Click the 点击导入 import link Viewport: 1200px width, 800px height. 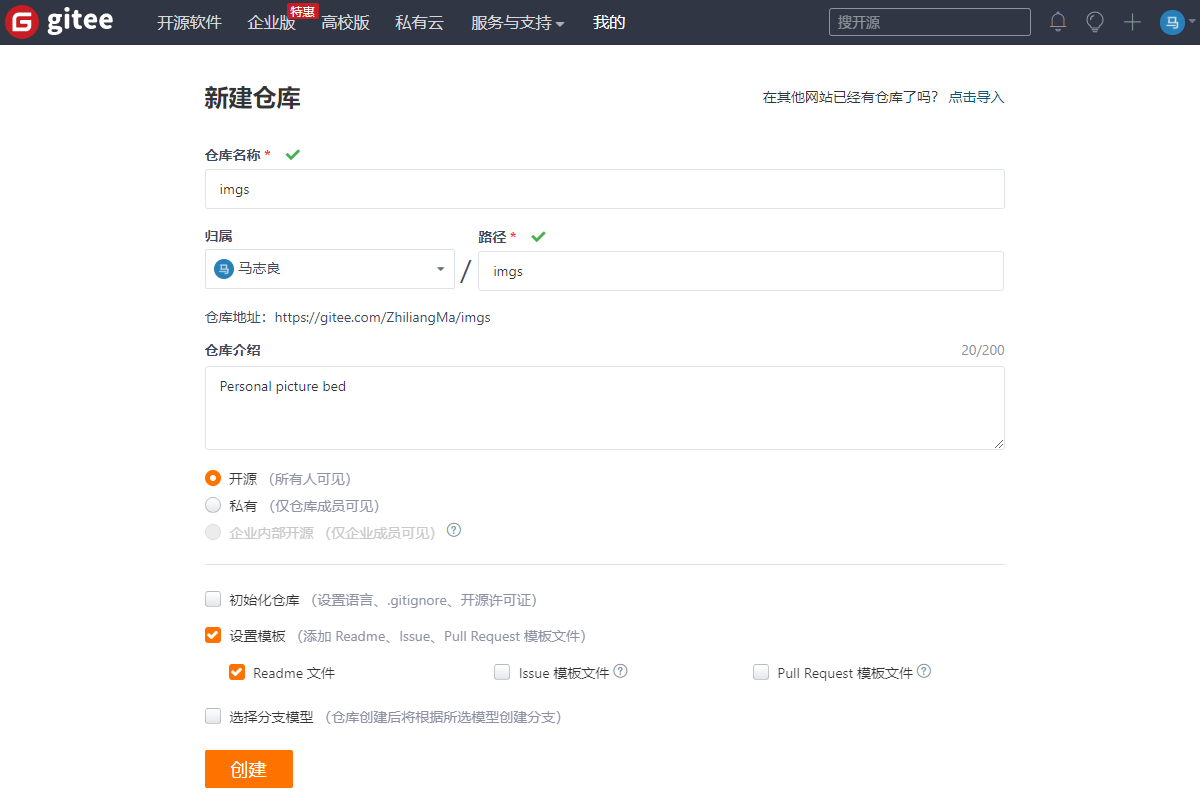click(976, 97)
